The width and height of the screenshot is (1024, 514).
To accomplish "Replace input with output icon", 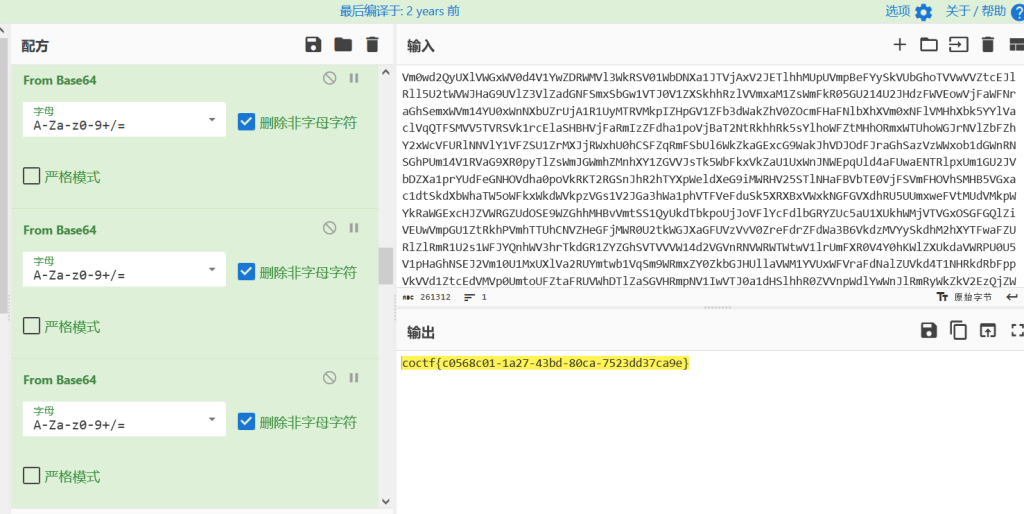I will [x=988, y=330].
